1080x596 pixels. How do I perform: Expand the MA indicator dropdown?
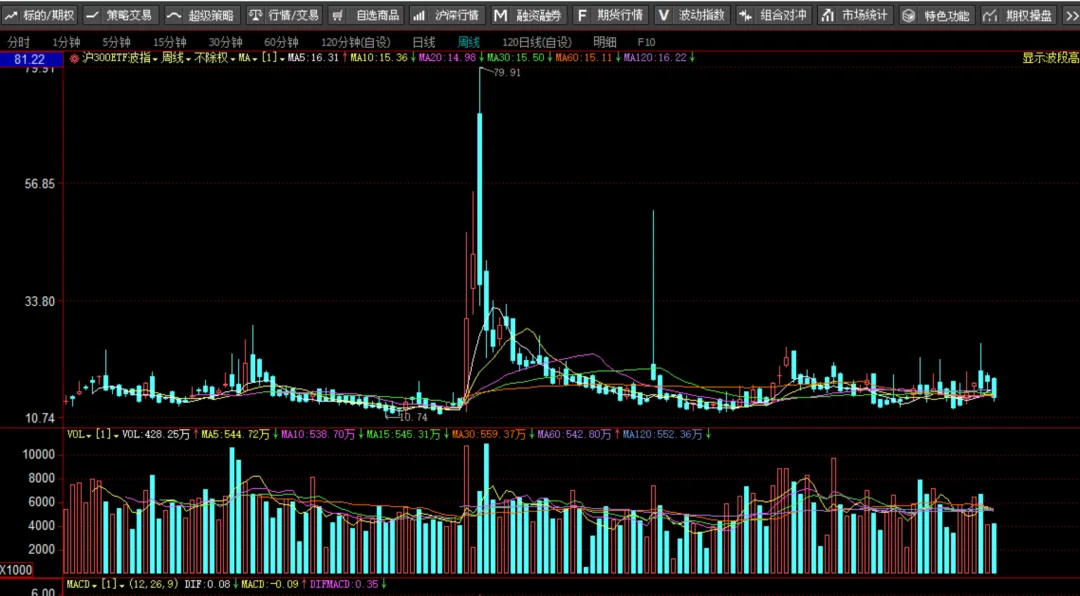point(249,59)
